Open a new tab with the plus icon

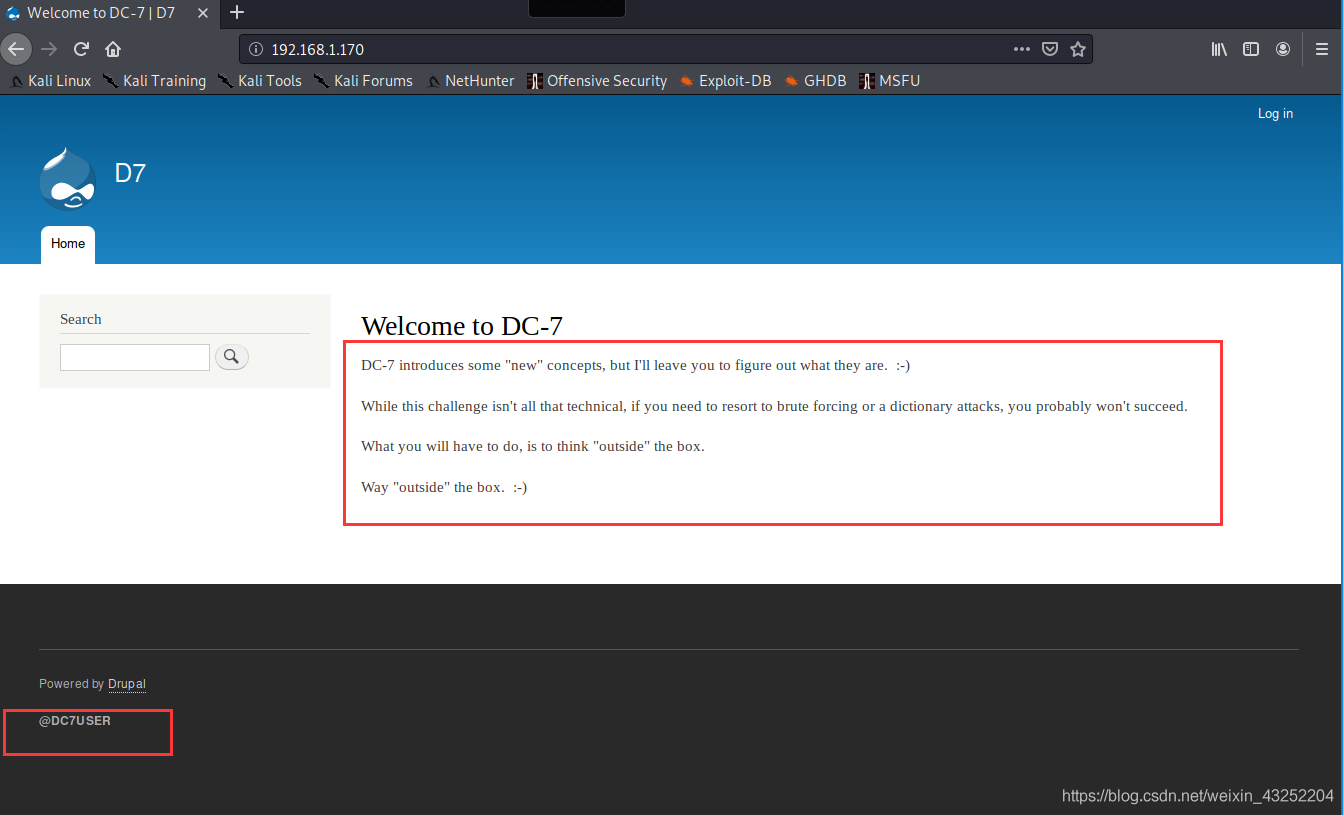tap(237, 12)
